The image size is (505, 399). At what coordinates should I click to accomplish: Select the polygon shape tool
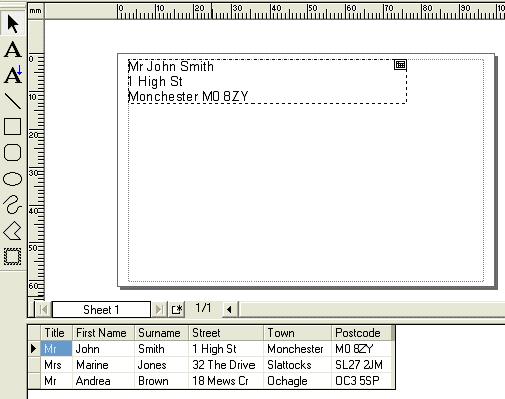pyautogui.click(x=13, y=231)
